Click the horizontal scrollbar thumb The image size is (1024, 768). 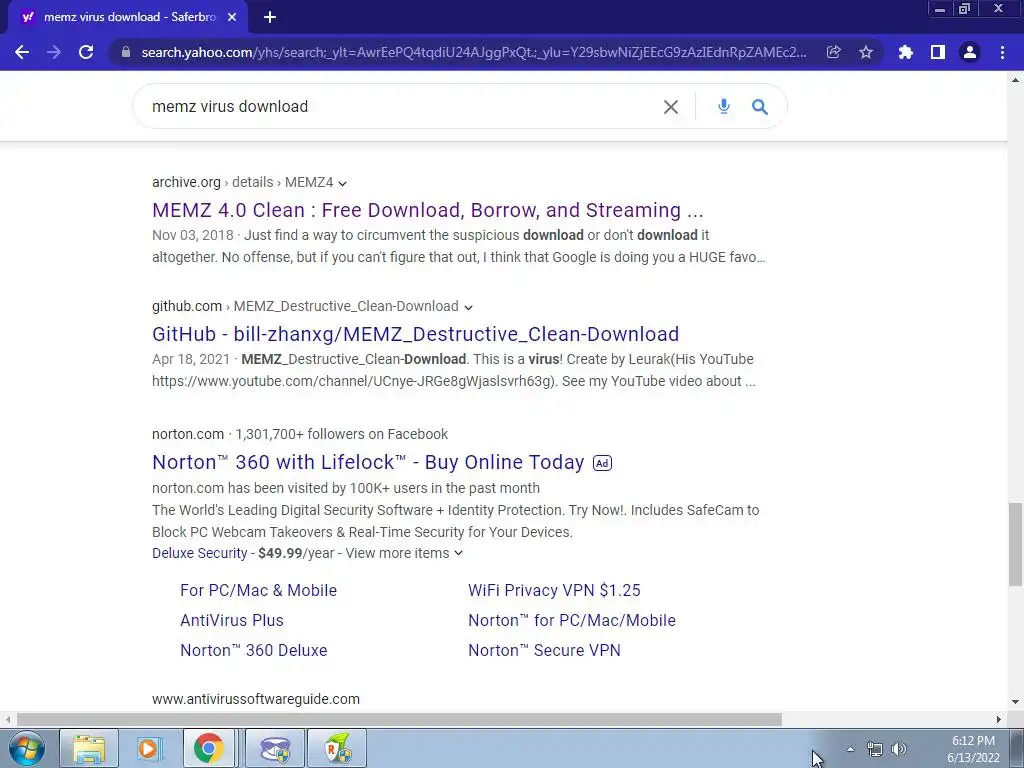(399, 720)
